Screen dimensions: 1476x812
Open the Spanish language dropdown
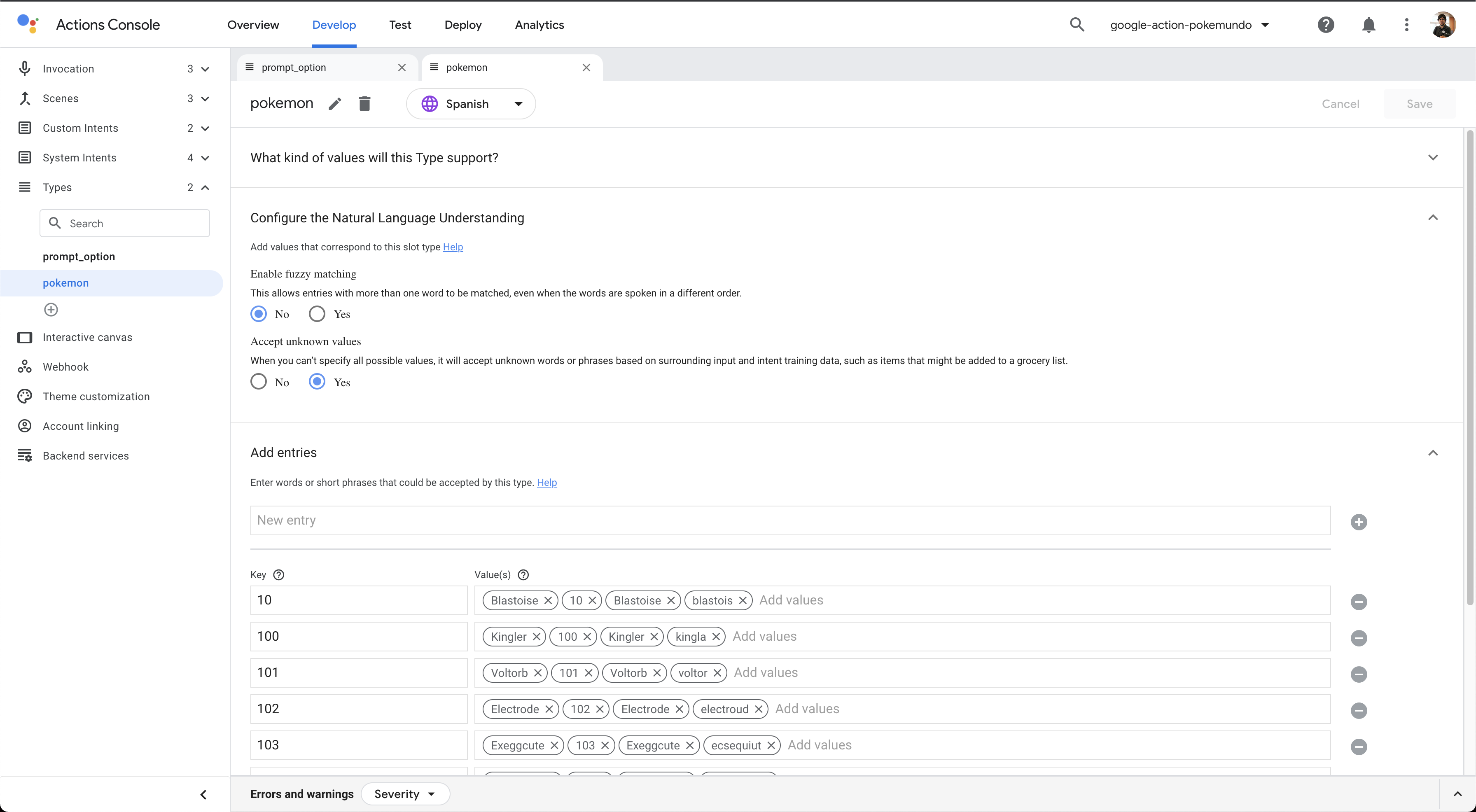[x=471, y=104]
